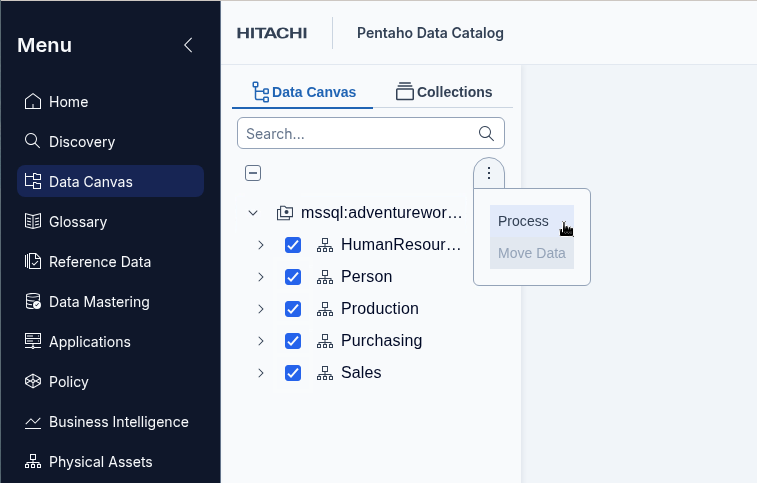The image size is (757, 483).
Task: Collapse the mssql:adventureworks tree node
Action: pyautogui.click(x=253, y=213)
